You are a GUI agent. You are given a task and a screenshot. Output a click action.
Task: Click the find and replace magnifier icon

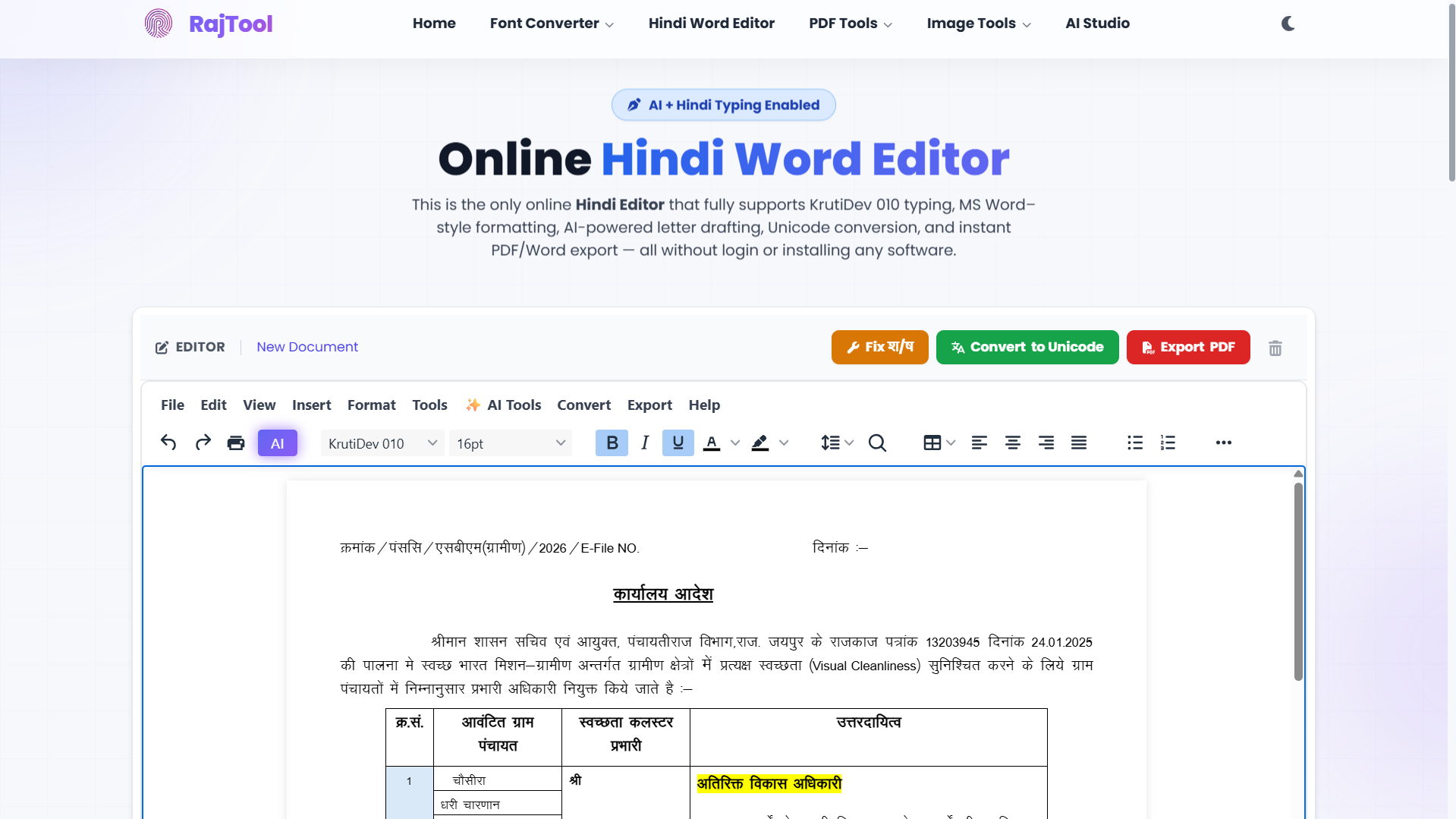[877, 443]
